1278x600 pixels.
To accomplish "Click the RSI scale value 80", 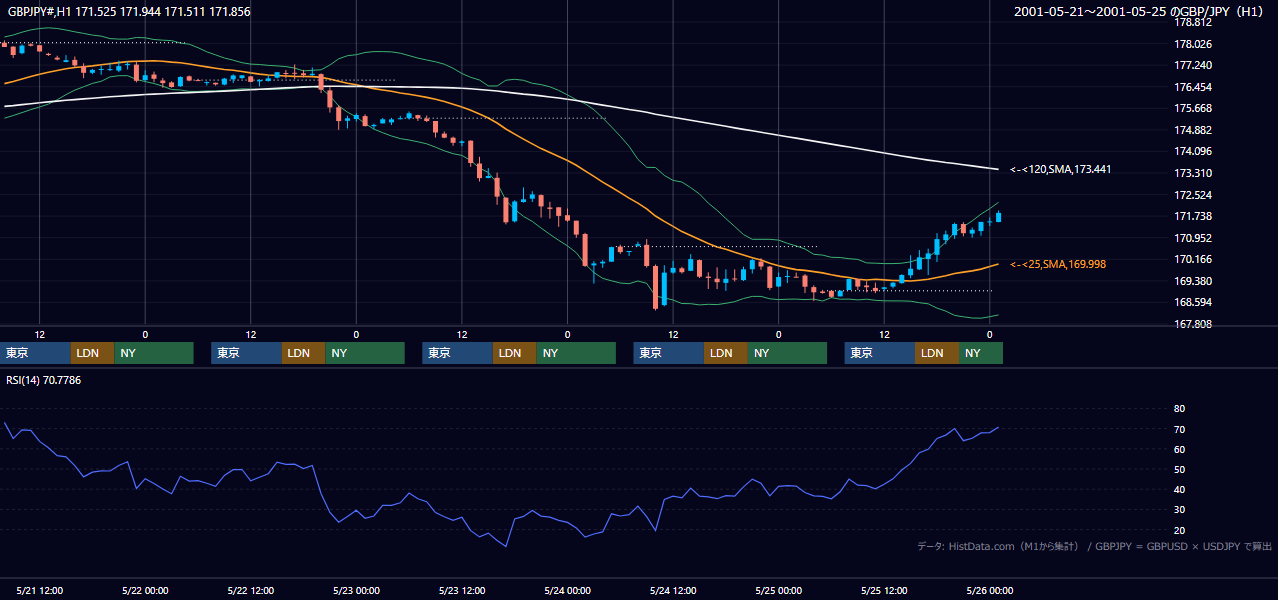I will [1179, 409].
